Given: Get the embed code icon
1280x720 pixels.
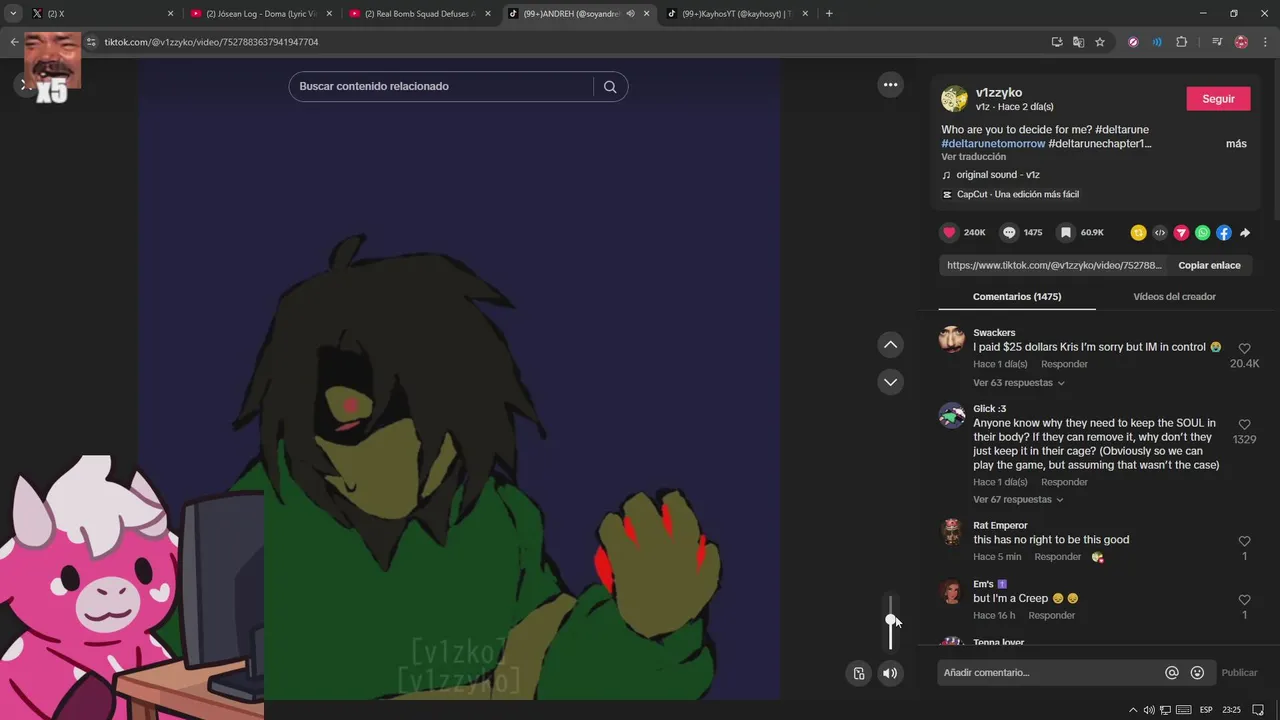Looking at the screenshot, I should click(x=1160, y=233).
